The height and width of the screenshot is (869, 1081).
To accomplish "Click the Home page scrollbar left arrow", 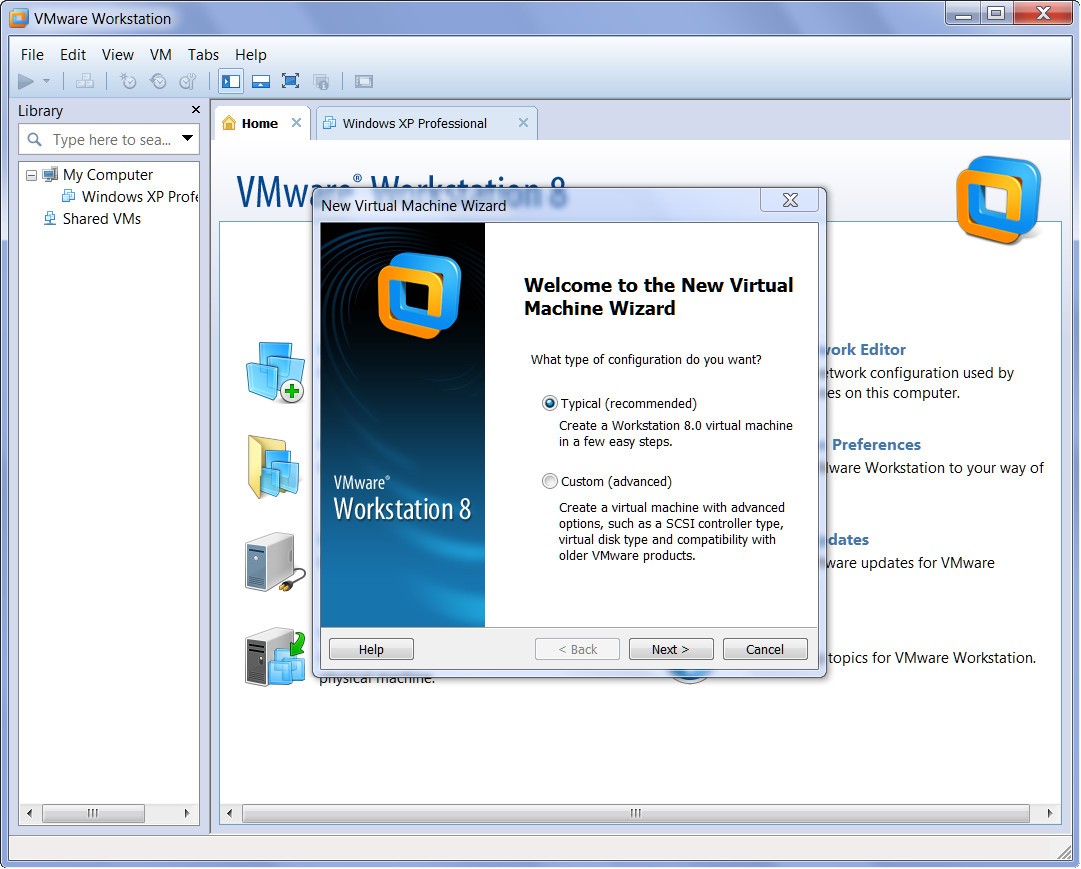I will point(230,814).
